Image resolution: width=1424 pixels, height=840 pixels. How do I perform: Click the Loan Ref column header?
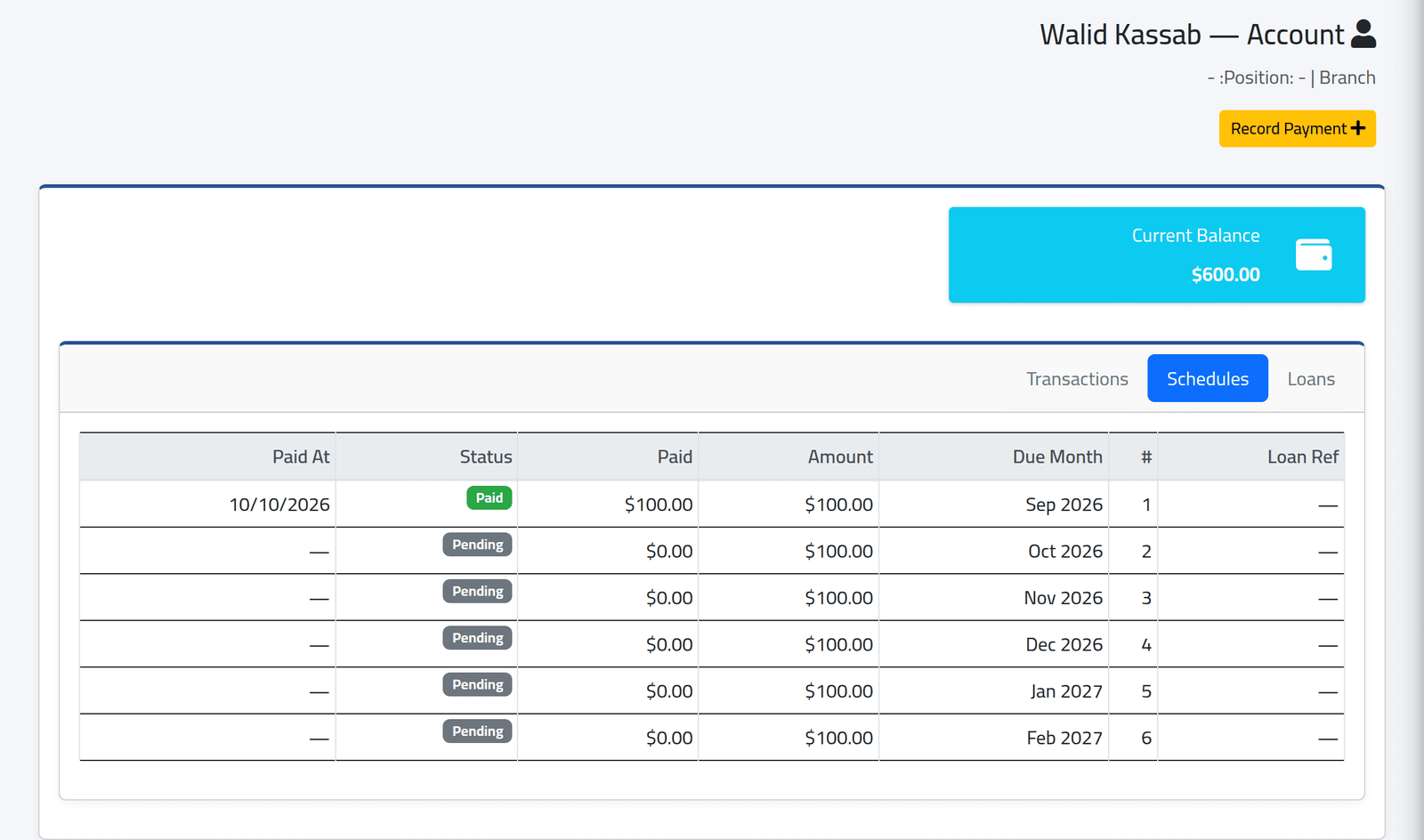(1303, 456)
